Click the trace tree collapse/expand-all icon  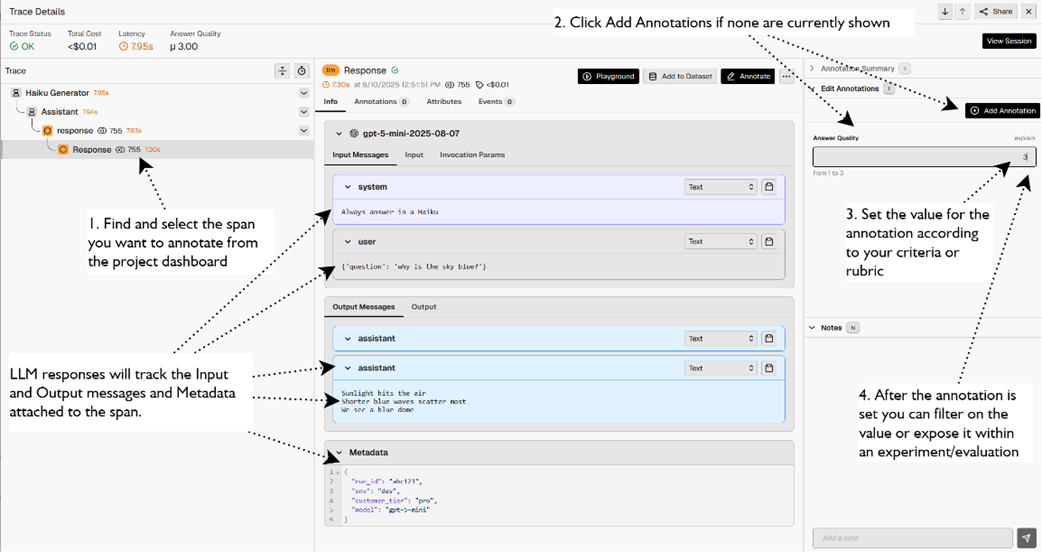click(282, 71)
